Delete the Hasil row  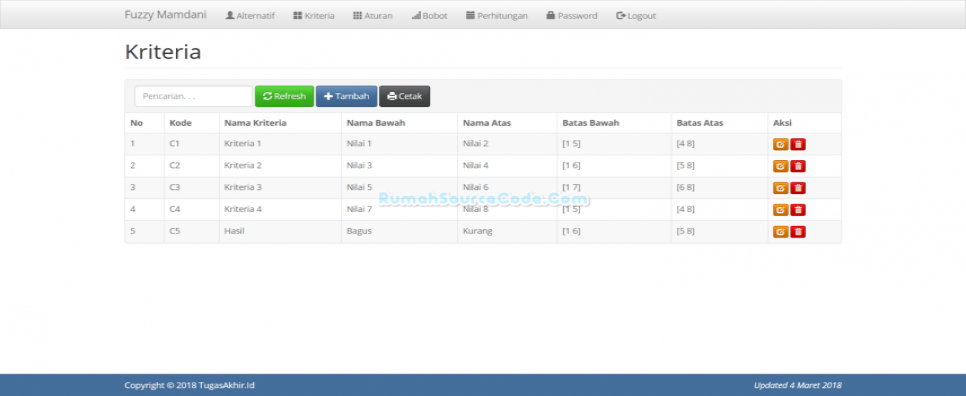click(x=798, y=232)
